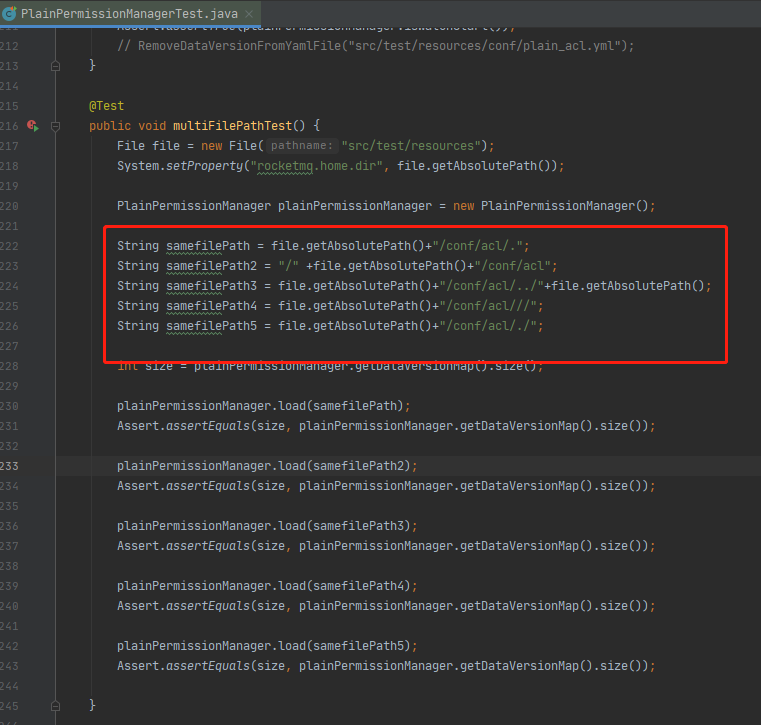Click samefilePath4 declaration on line 225
761x725 pixels.
coord(211,306)
